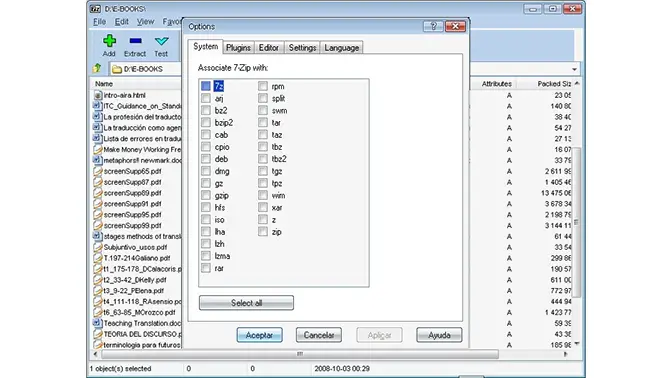Screen dimensions: 672x378
Task: Click the Extract toolbar icon
Action: coord(135,41)
